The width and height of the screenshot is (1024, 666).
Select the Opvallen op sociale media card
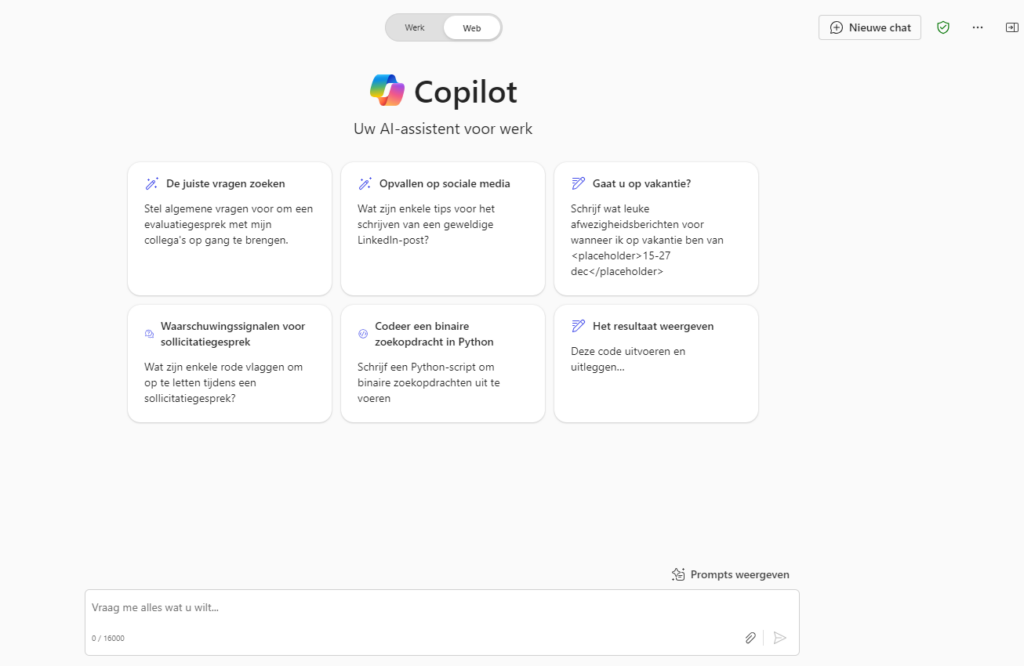tap(443, 229)
